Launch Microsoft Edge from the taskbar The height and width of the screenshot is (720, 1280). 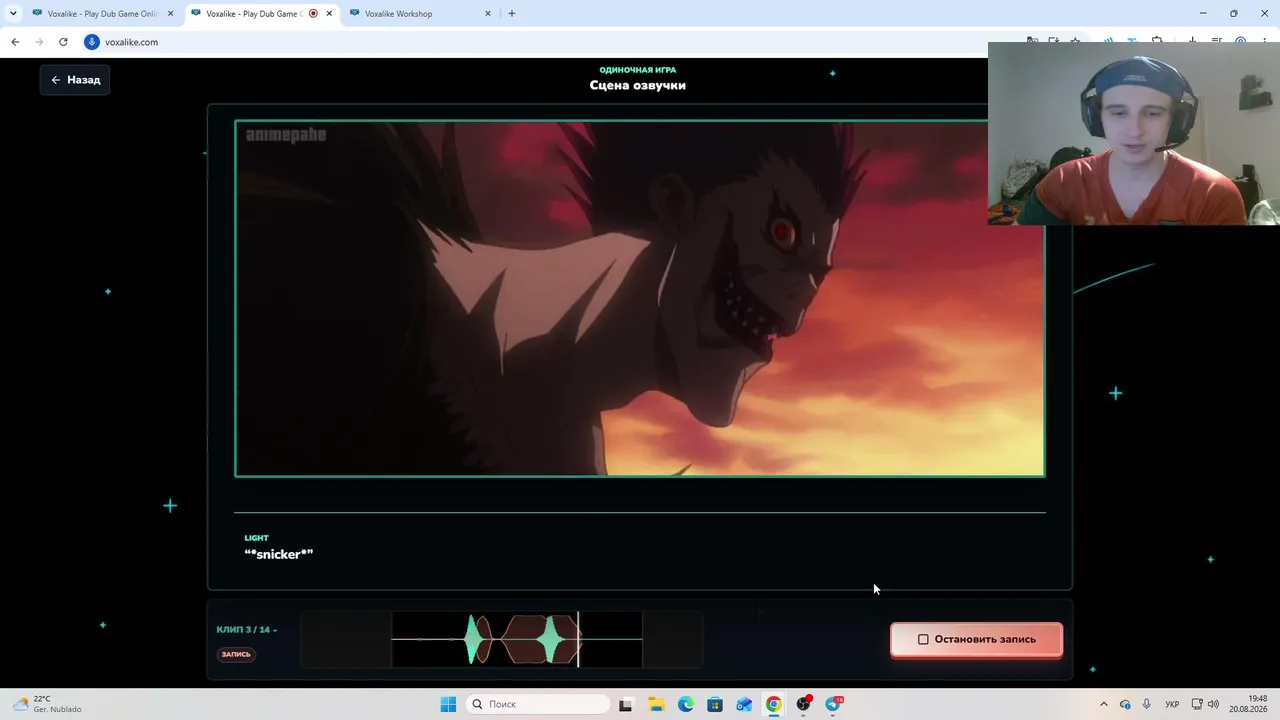pos(685,704)
